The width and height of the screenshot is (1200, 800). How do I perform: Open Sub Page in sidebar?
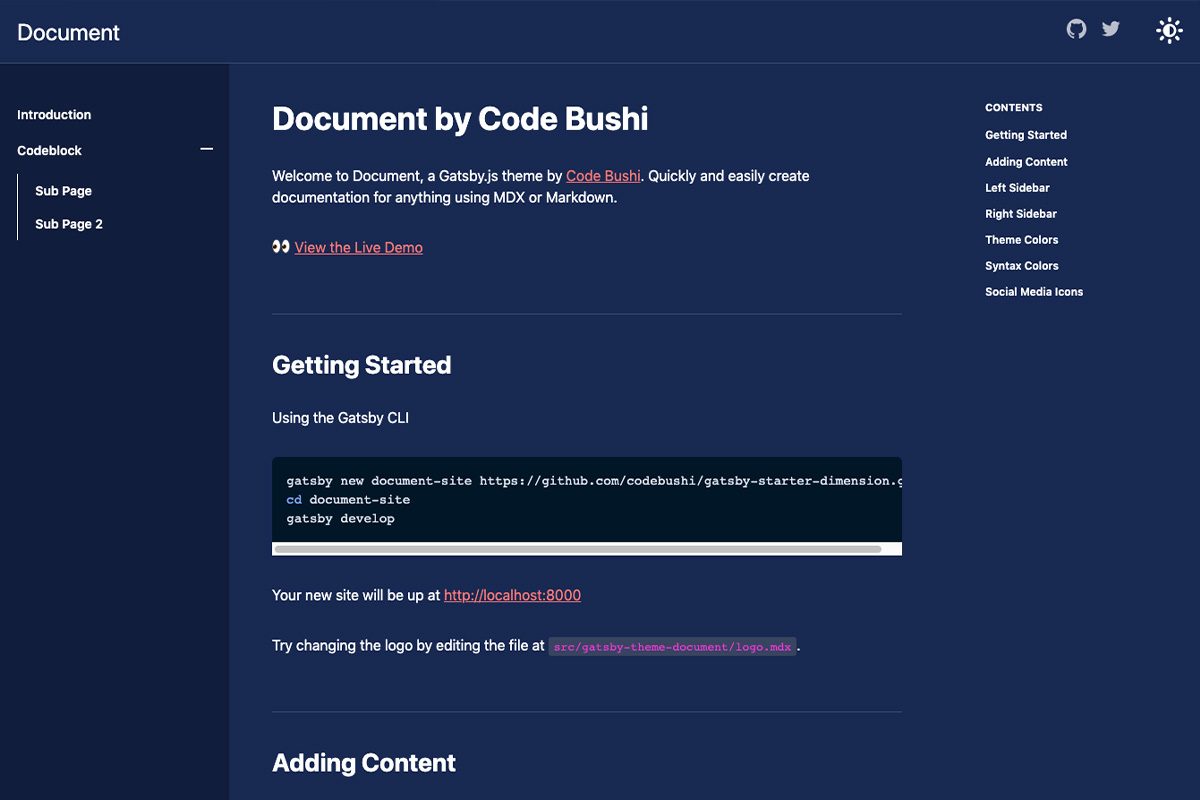(63, 191)
